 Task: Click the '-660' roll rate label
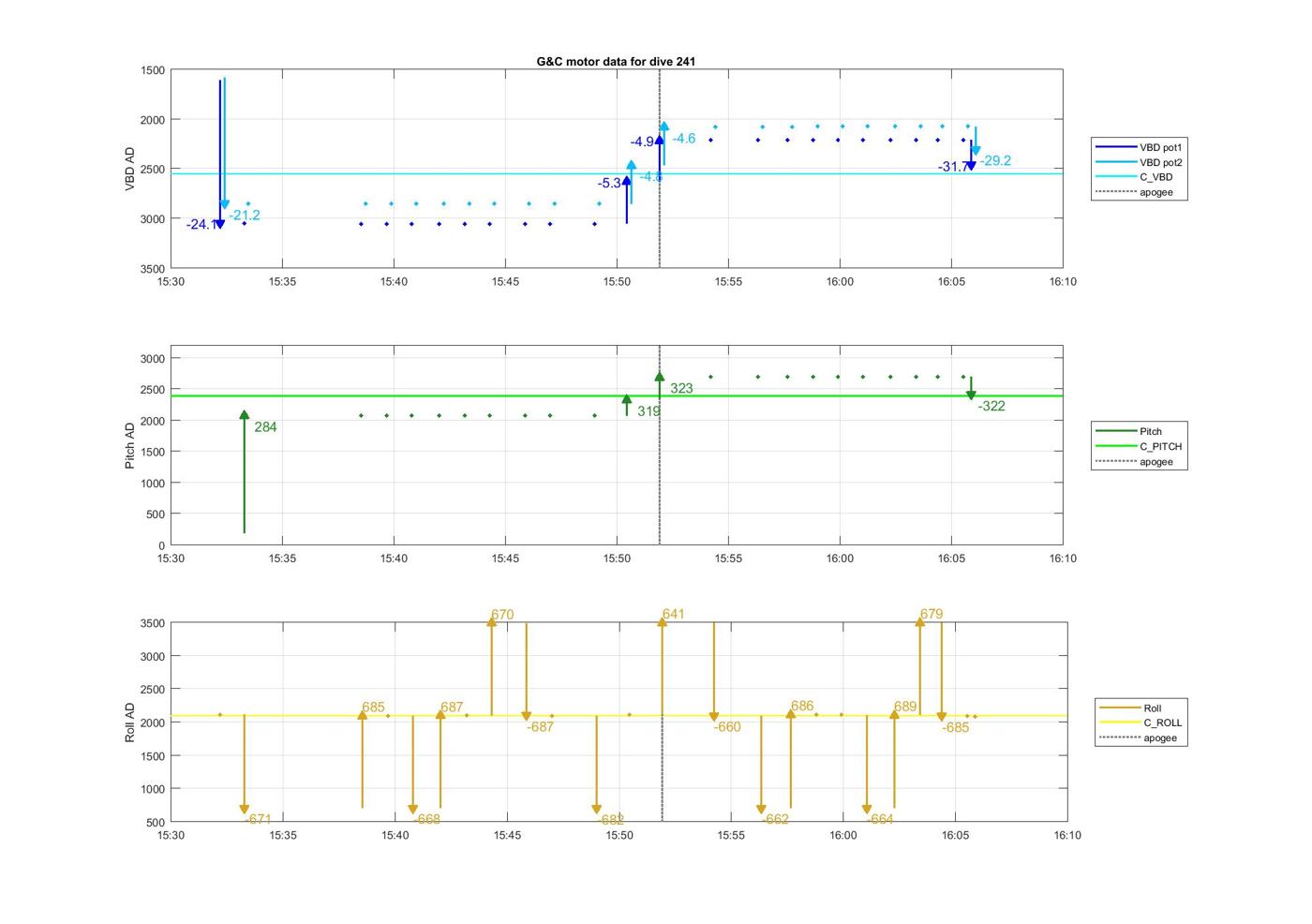(x=727, y=727)
